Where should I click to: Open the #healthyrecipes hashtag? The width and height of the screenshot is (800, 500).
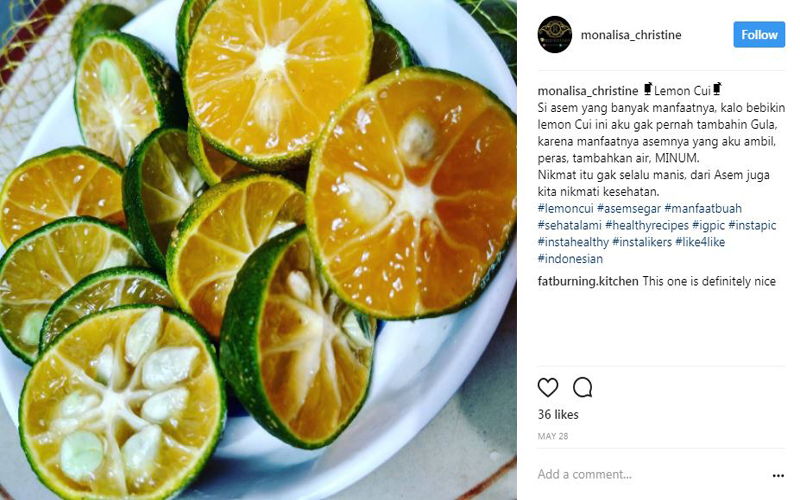647,225
